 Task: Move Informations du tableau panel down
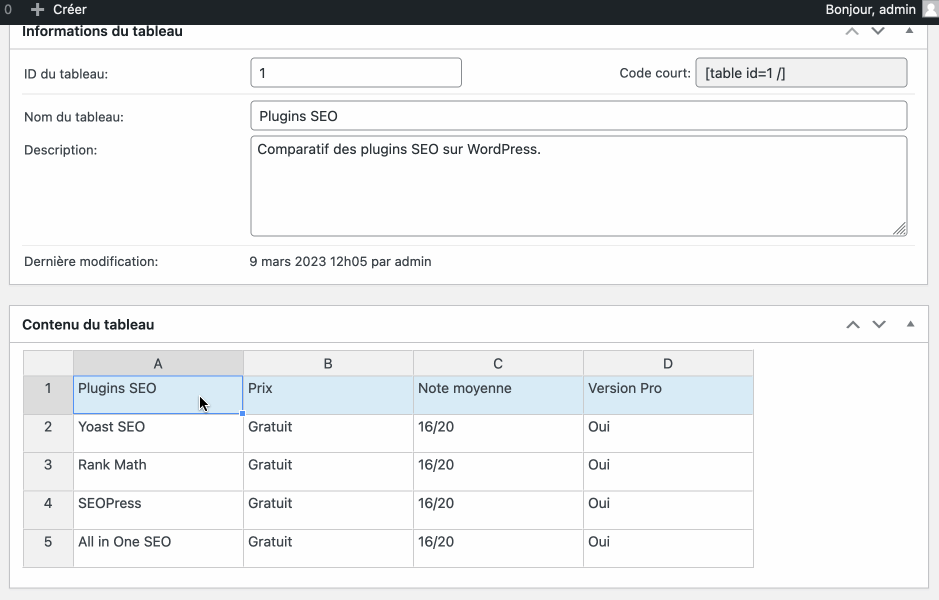[878, 31]
